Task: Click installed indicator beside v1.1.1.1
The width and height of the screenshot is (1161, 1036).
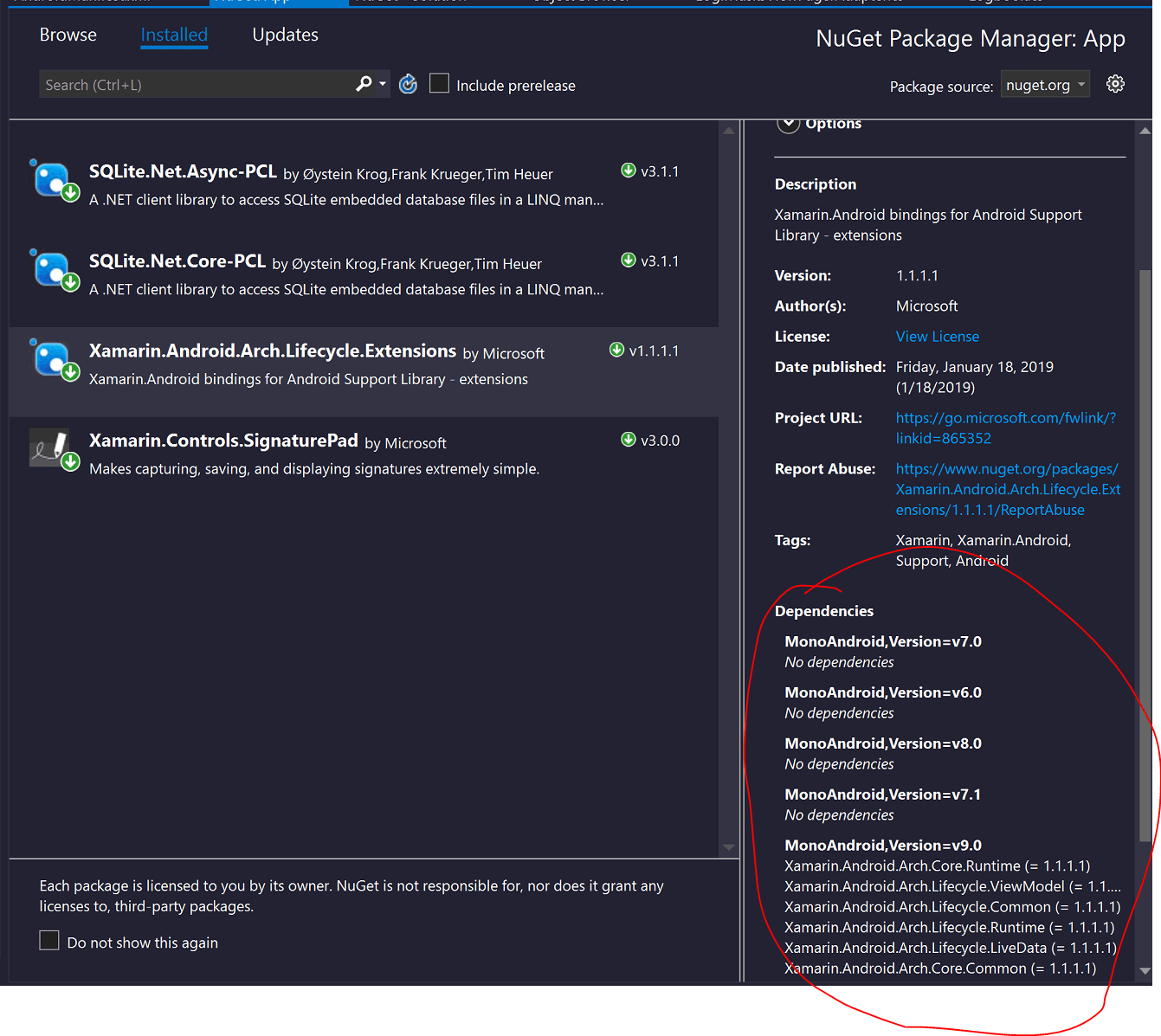Action: 616,350
